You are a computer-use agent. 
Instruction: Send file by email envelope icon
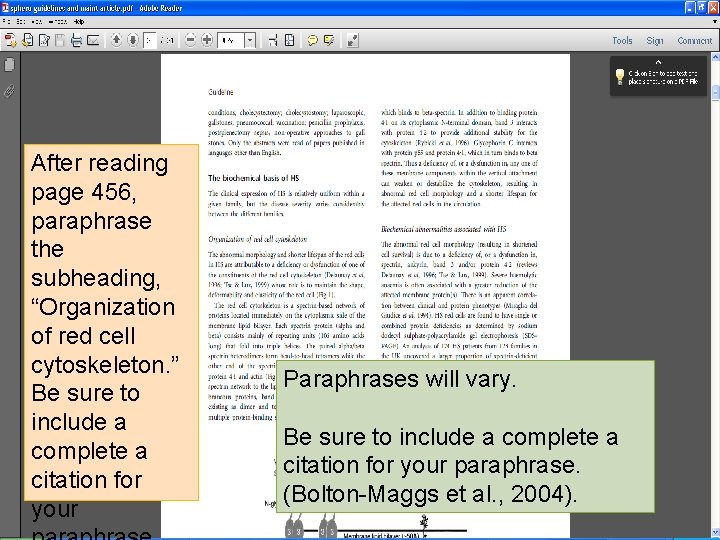pyautogui.click(x=93, y=40)
